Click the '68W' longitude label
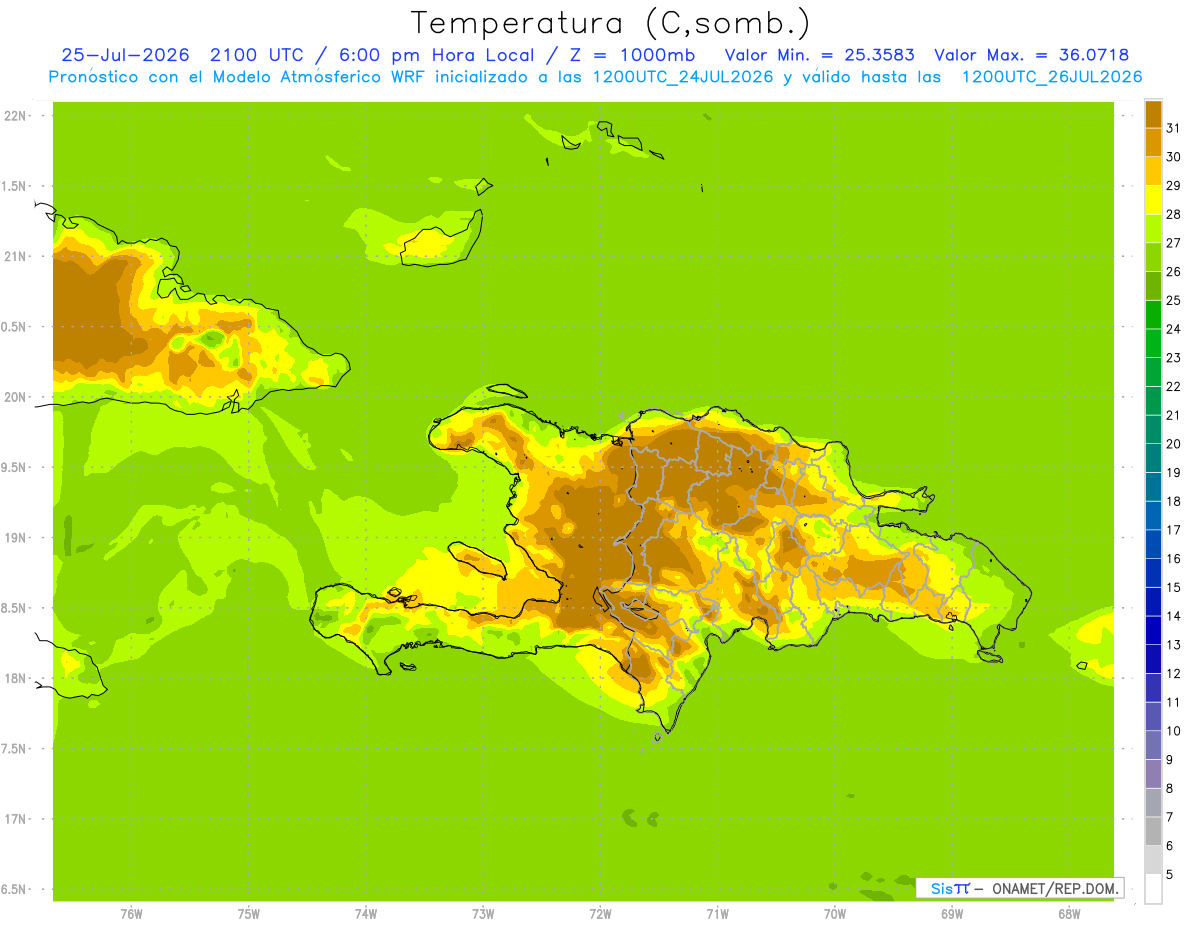 point(1068,913)
